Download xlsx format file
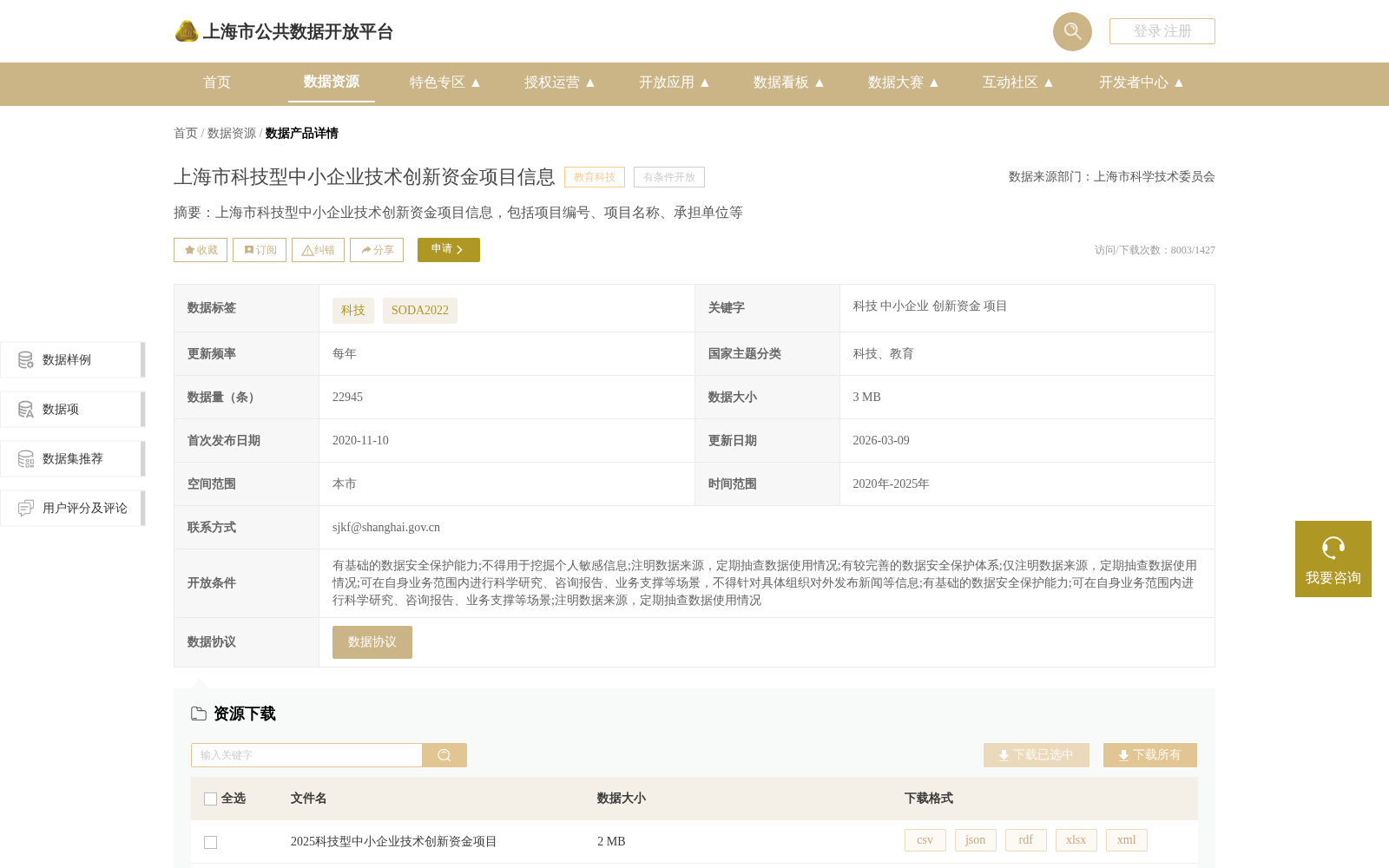Viewport: 1389px width, 868px height. [1076, 840]
